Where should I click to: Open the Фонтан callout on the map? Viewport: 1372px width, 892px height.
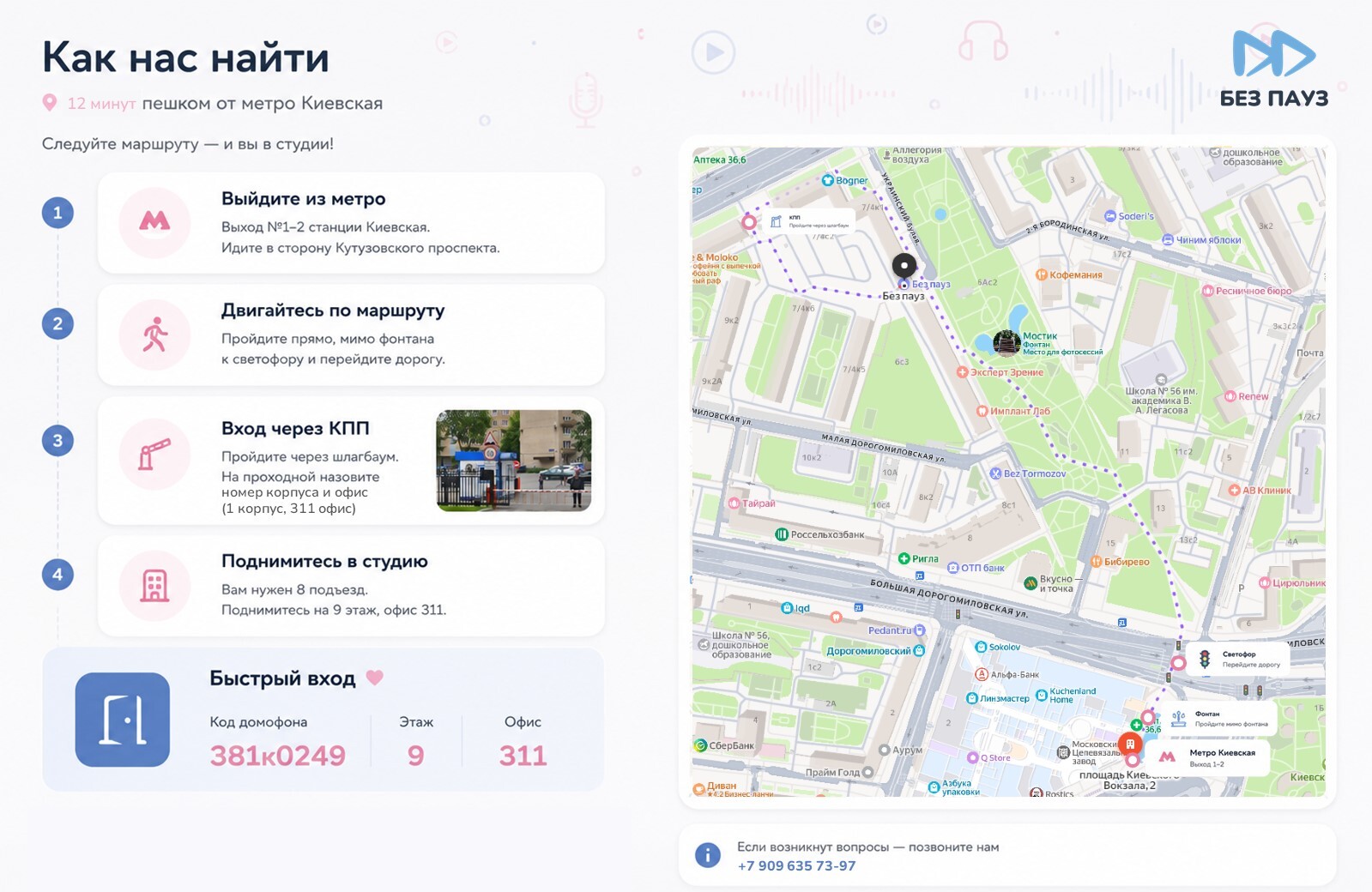[x=1218, y=719]
